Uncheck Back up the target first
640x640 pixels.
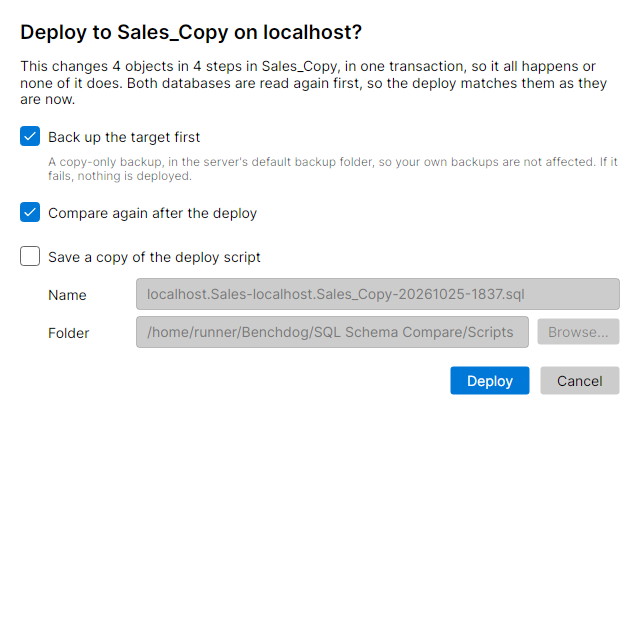coord(30,136)
